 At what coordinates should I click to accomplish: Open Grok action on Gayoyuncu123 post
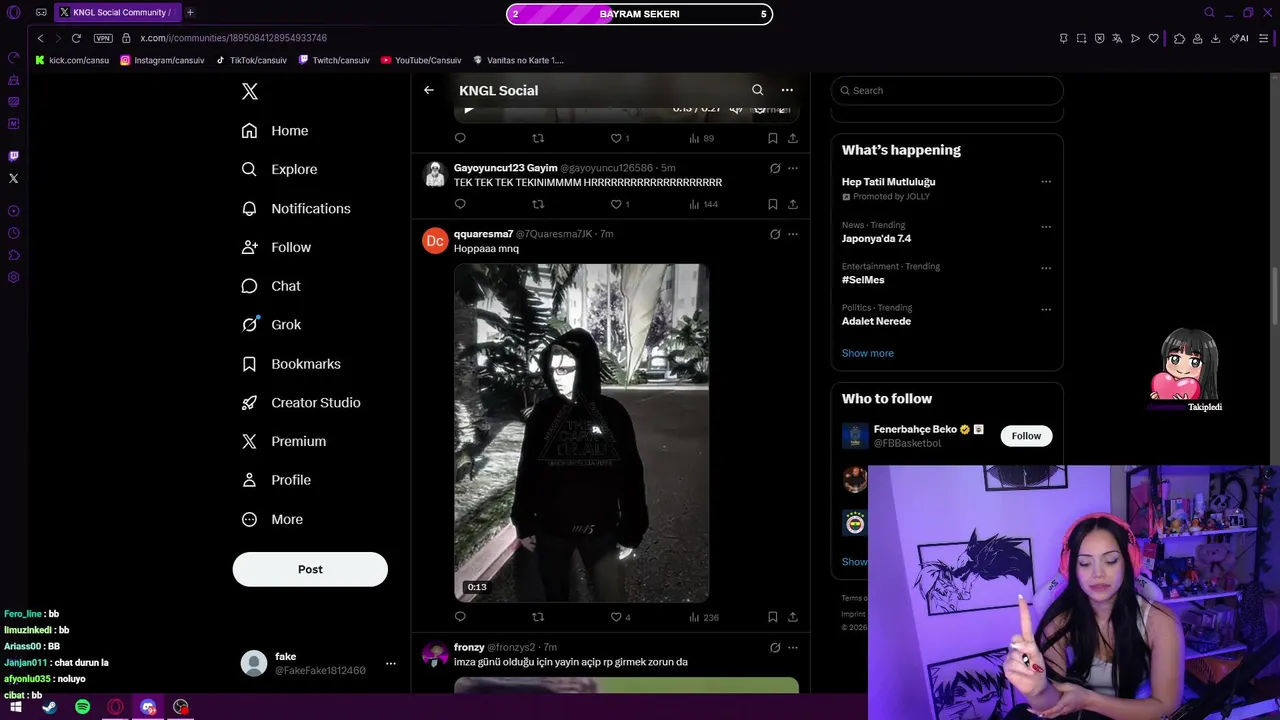click(775, 168)
